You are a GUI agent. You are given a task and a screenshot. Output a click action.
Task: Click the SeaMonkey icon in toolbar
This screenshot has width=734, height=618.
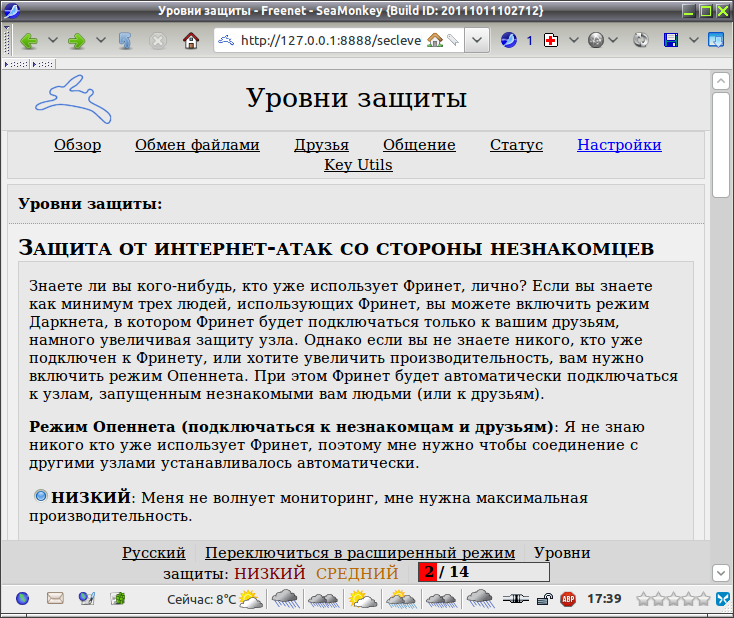pos(509,40)
